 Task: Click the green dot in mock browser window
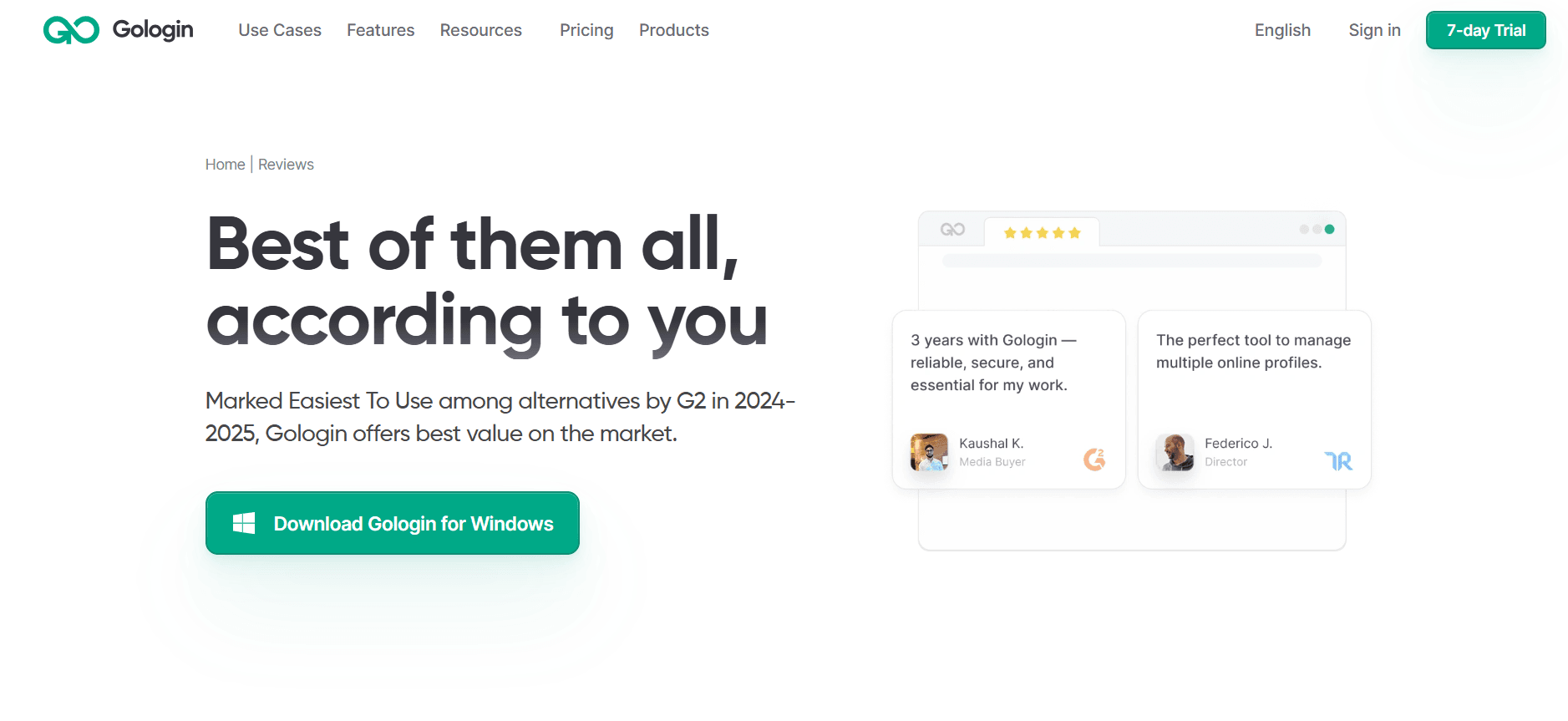[1329, 229]
